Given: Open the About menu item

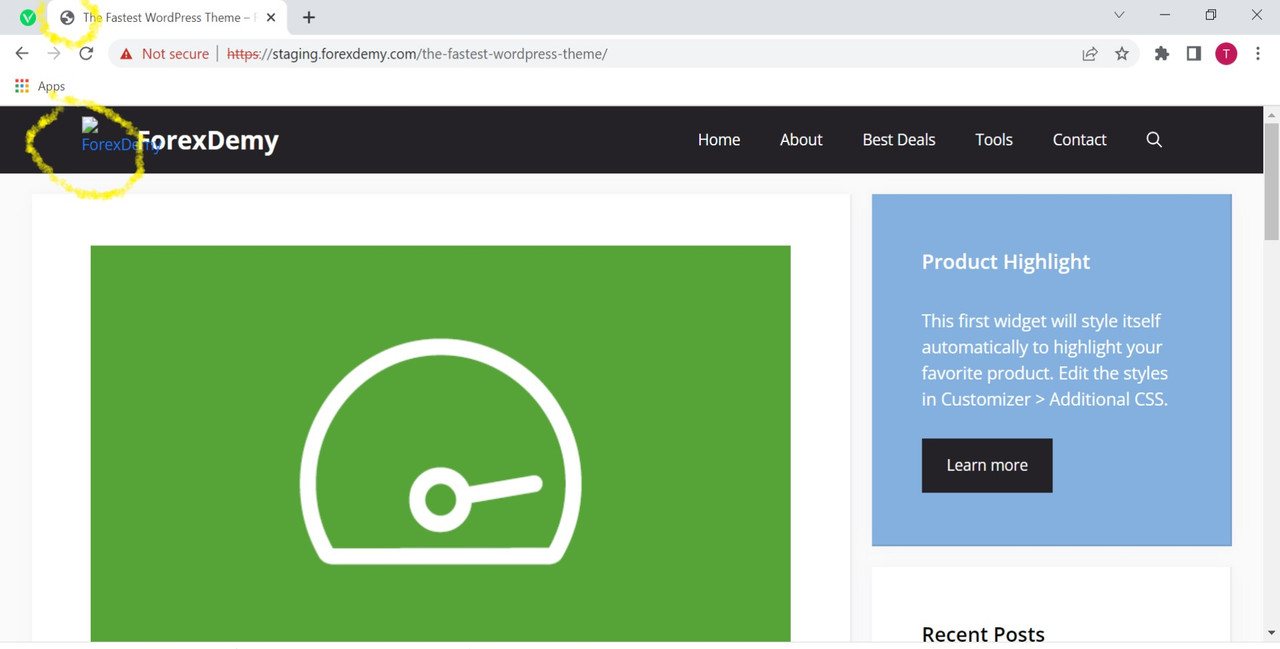Looking at the screenshot, I should tap(801, 140).
